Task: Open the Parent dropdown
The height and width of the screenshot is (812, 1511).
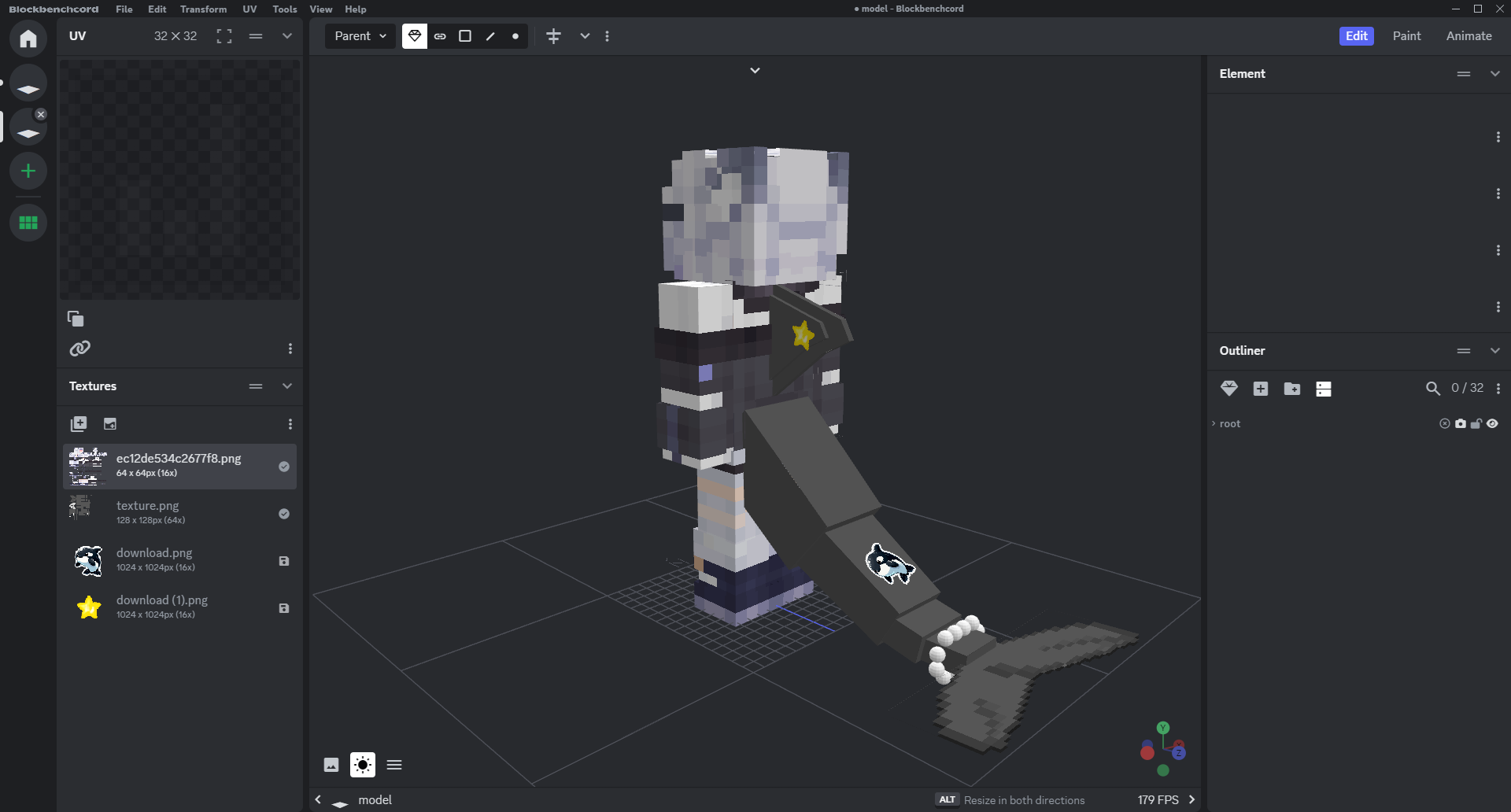Action: tap(360, 36)
